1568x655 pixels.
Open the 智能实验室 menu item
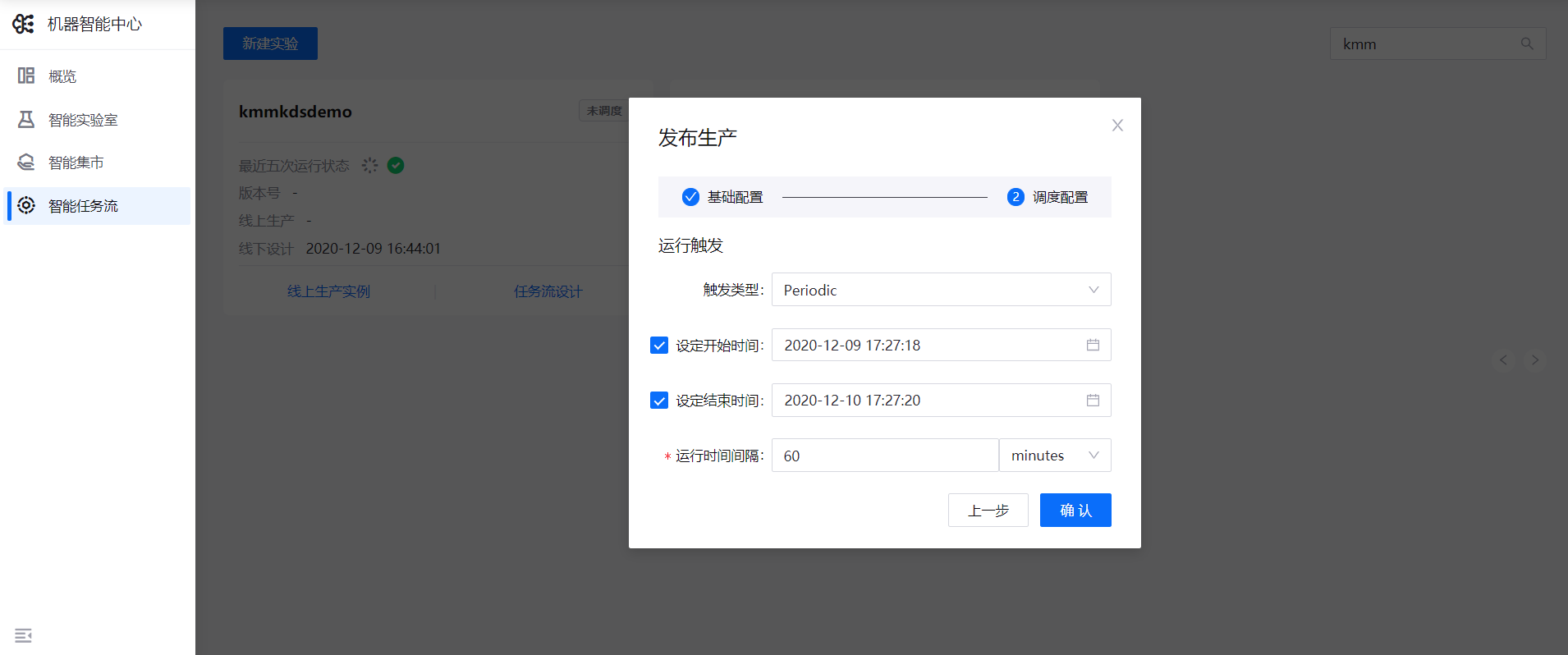(x=98, y=120)
